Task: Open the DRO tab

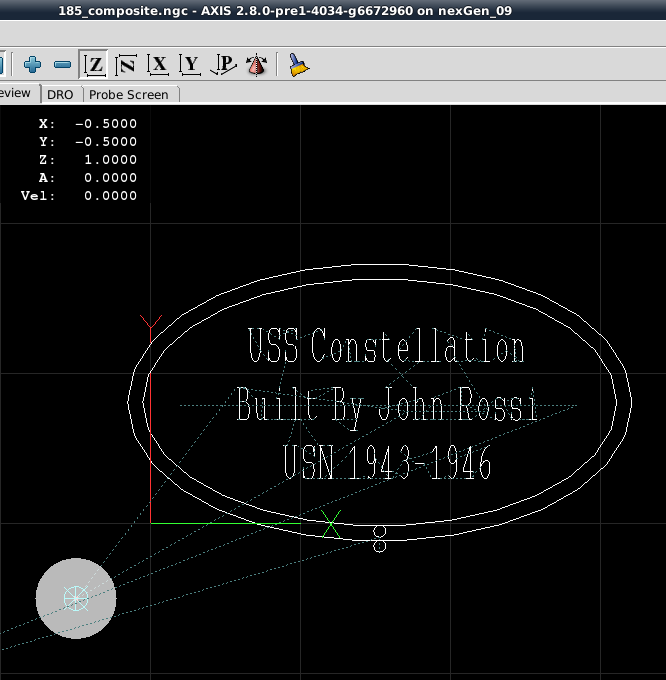Action: pyautogui.click(x=60, y=94)
